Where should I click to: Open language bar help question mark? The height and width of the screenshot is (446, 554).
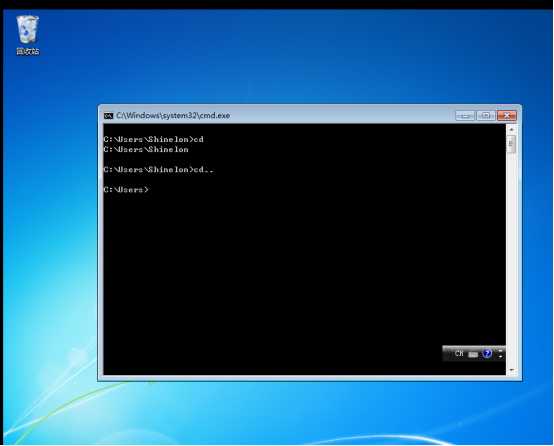click(488, 353)
